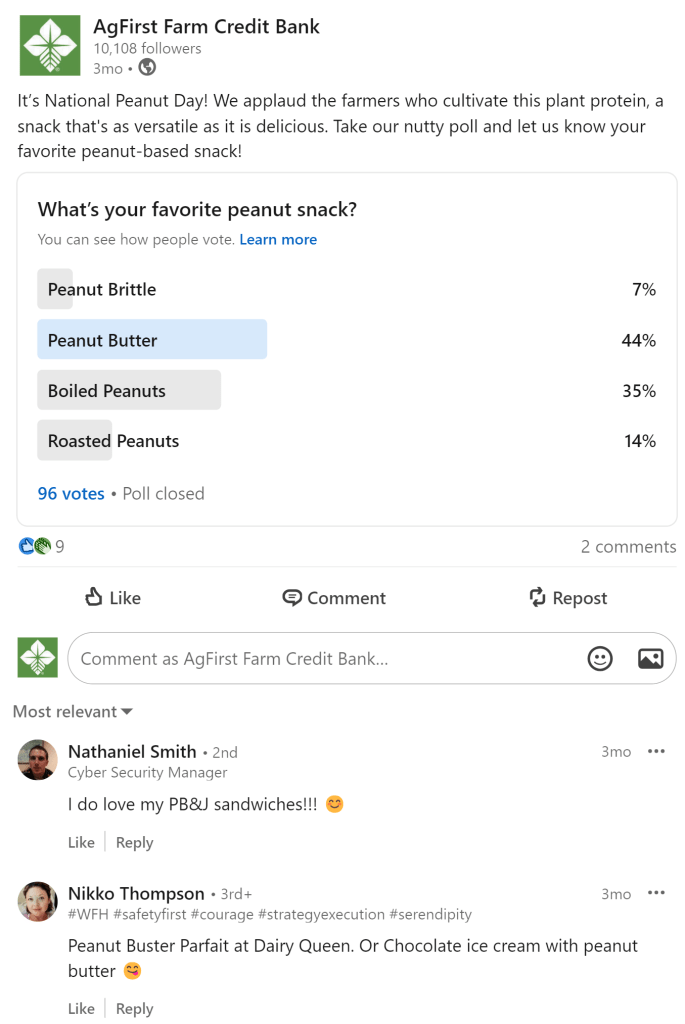Open Nikko Thompson's profile photo
Screen dimensions: 685x1024
[38, 902]
